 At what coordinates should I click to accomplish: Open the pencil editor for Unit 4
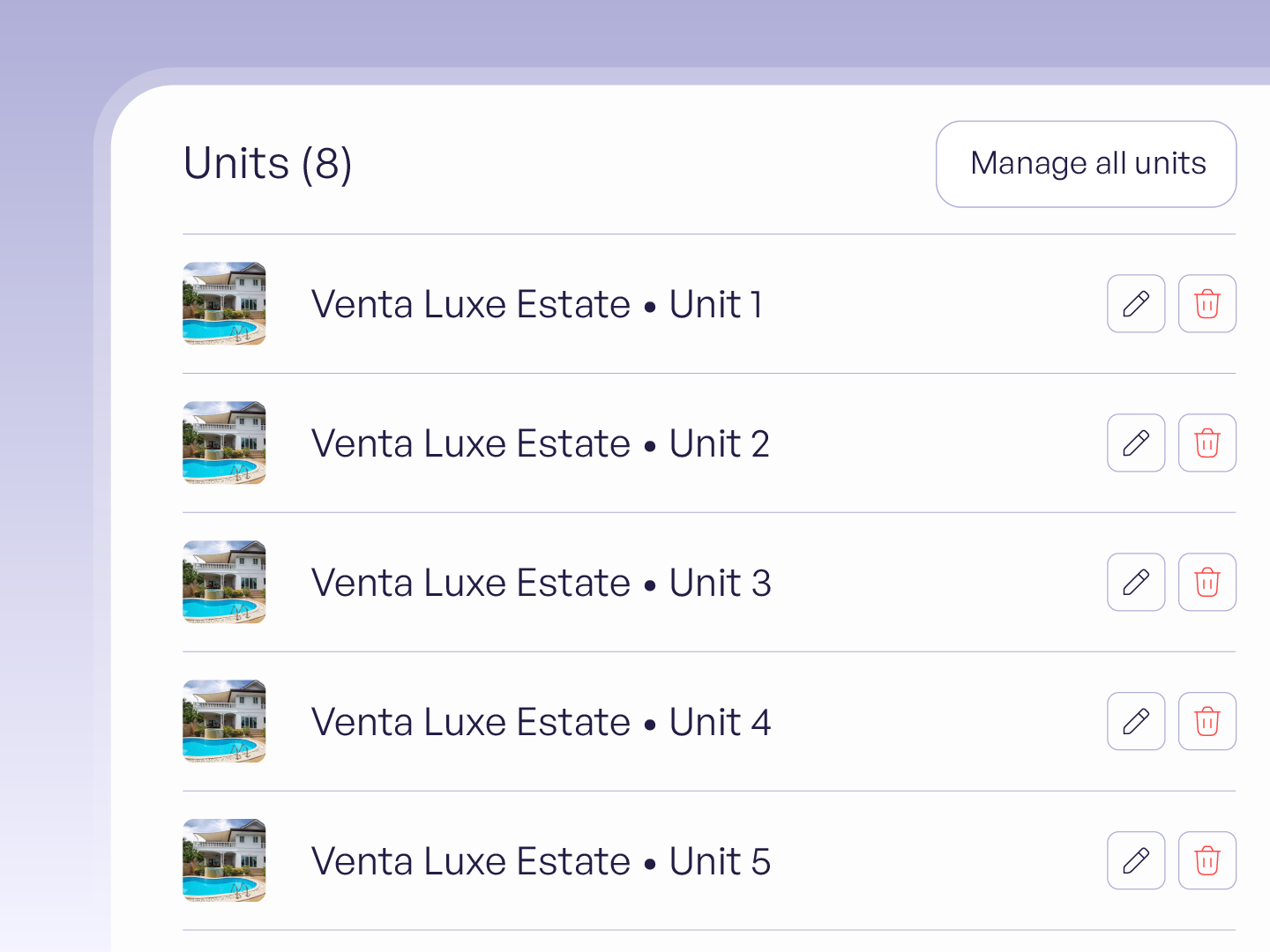tap(1136, 721)
